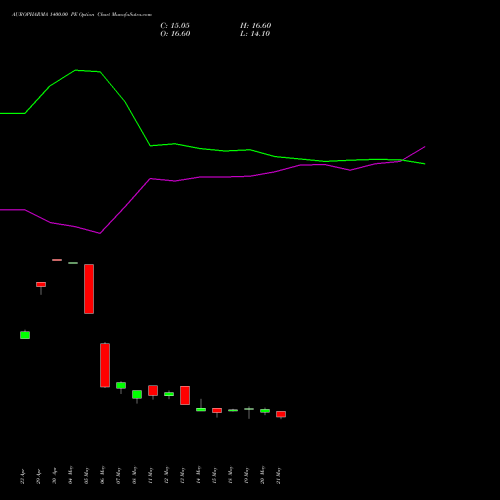Click the 08 May date label
Screen dimensions: 500x500
134,475
